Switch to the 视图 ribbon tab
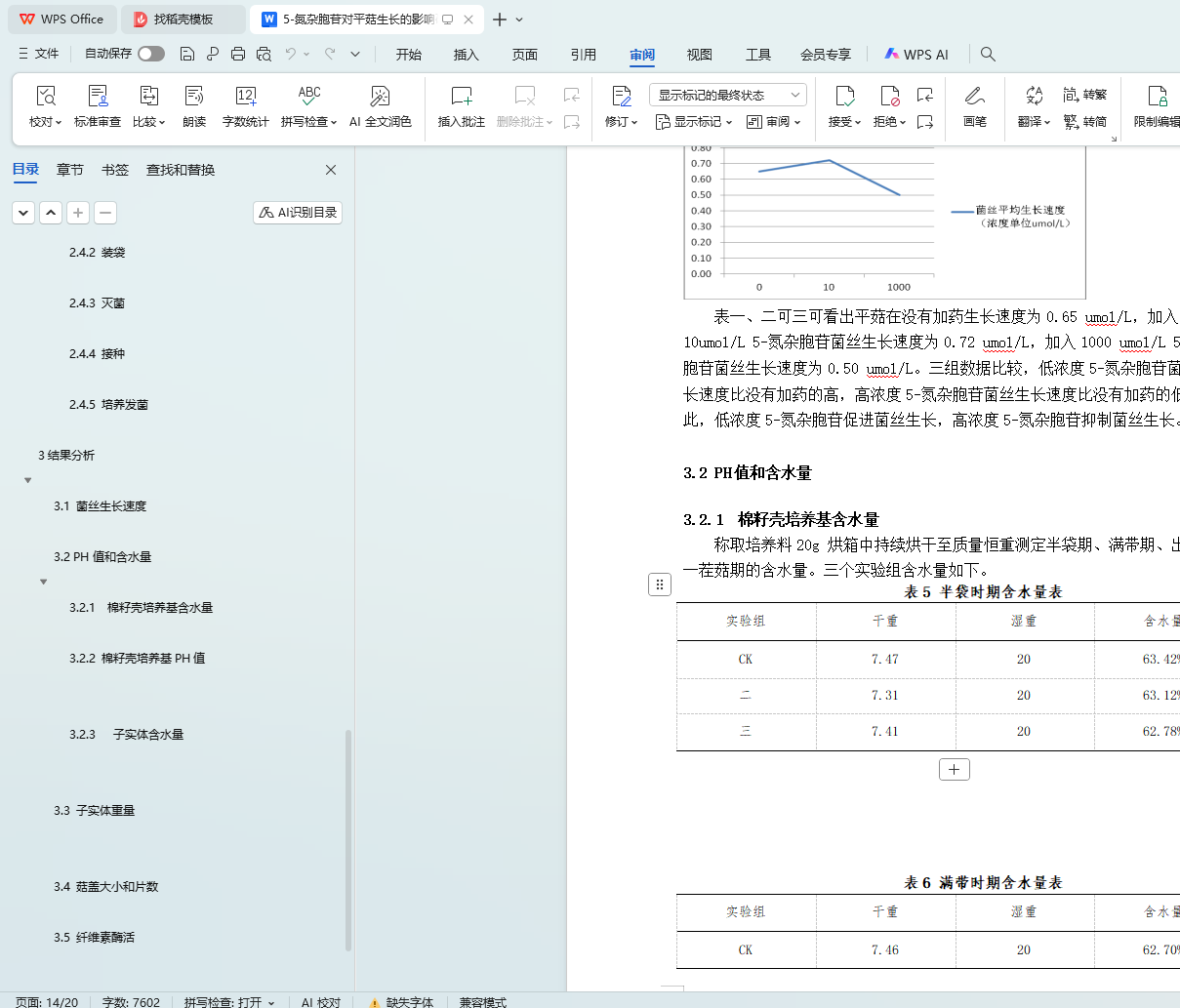The height and width of the screenshot is (1008, 1180). click(699, 55)
